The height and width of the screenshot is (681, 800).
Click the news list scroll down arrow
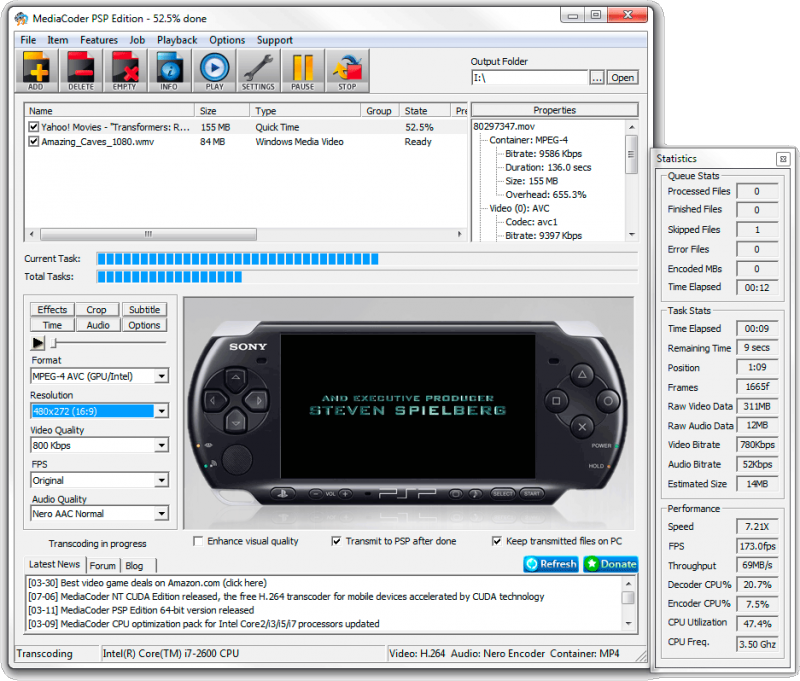[x=628, y=624]
